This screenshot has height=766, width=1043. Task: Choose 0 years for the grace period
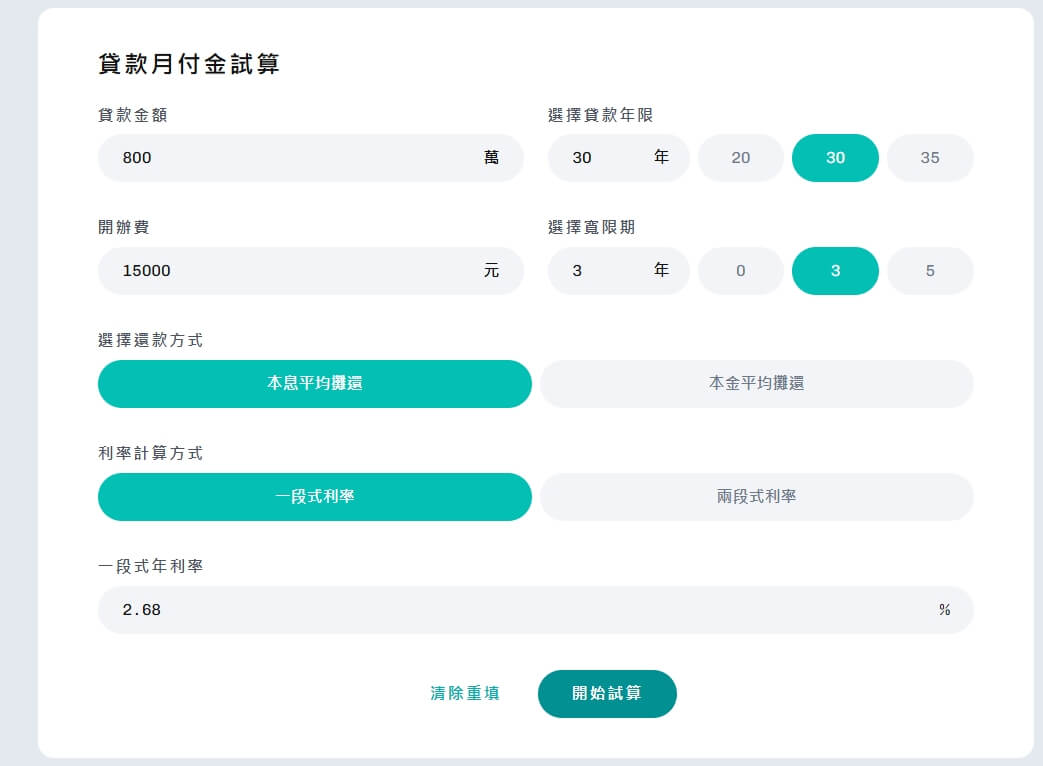(x=741, y=270)
